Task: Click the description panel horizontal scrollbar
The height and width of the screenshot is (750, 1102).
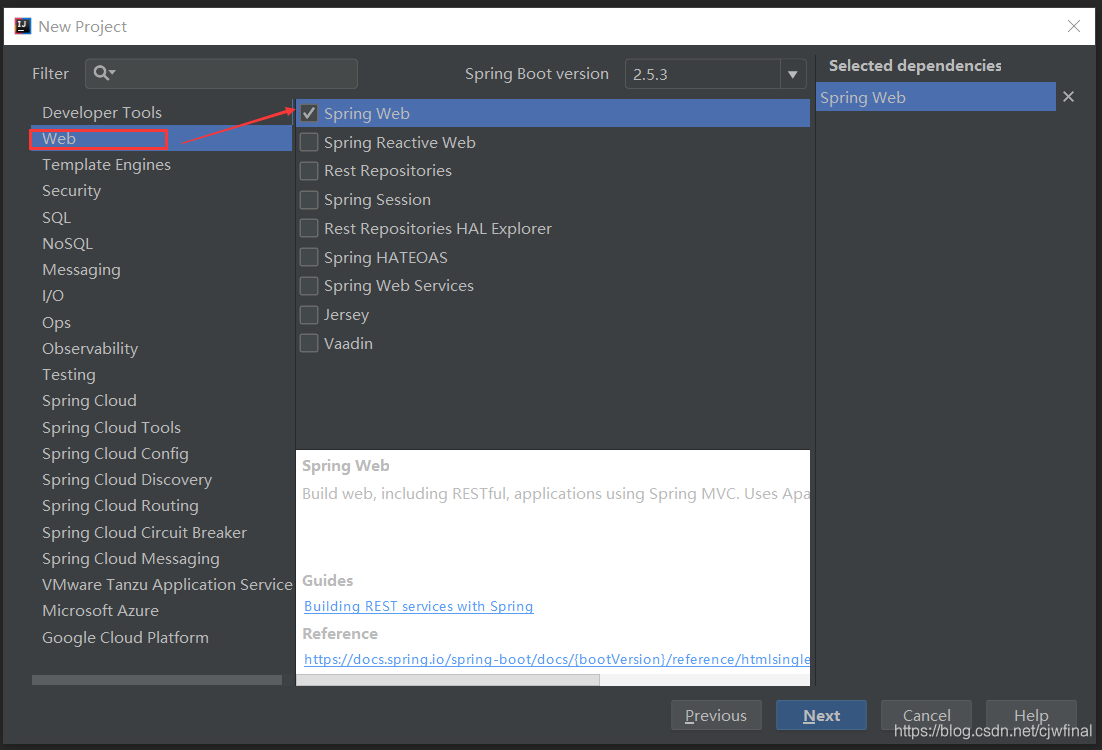Action: pyautogui.click(x=448, y=680)
